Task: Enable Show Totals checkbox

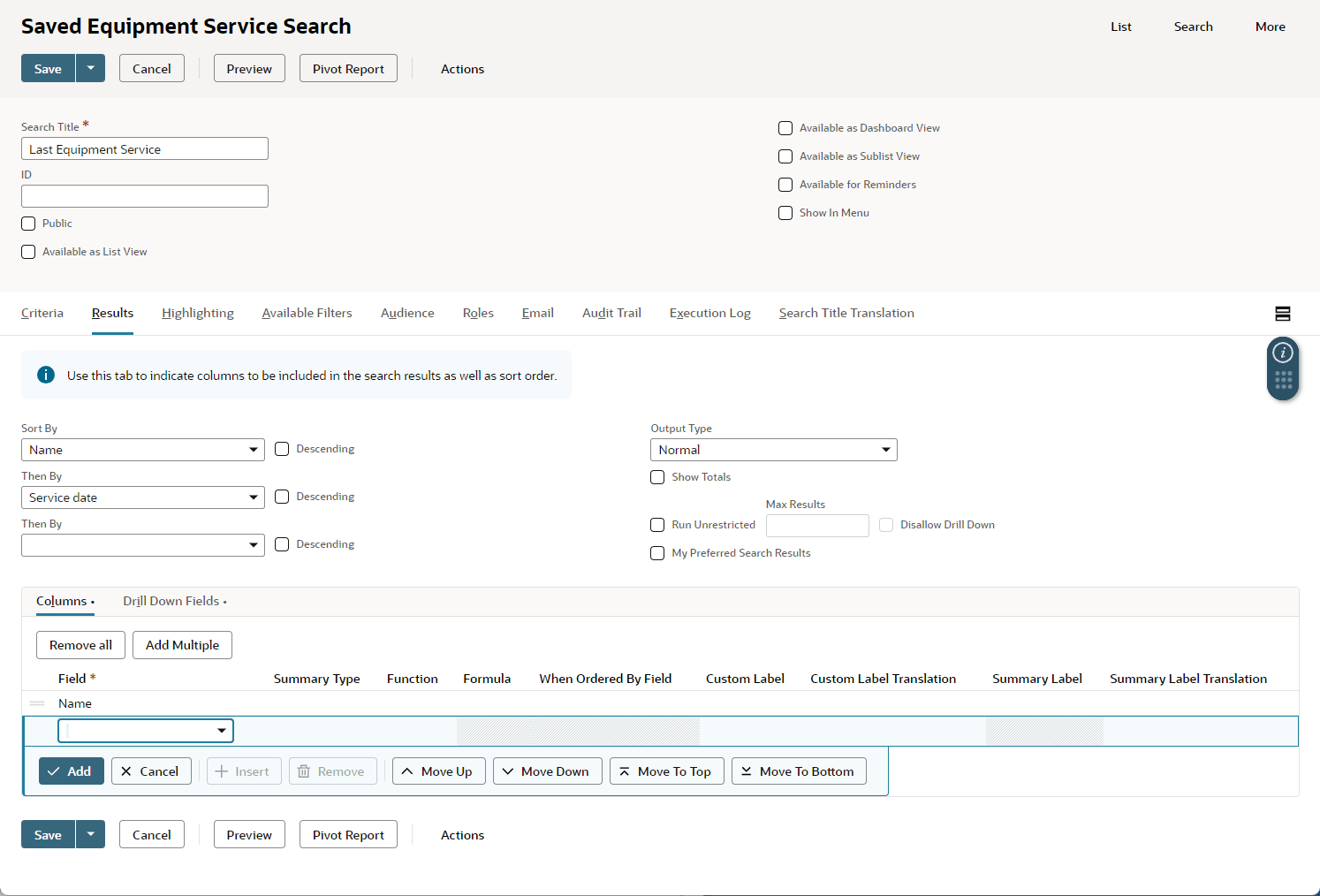Action: pos(657,477)
